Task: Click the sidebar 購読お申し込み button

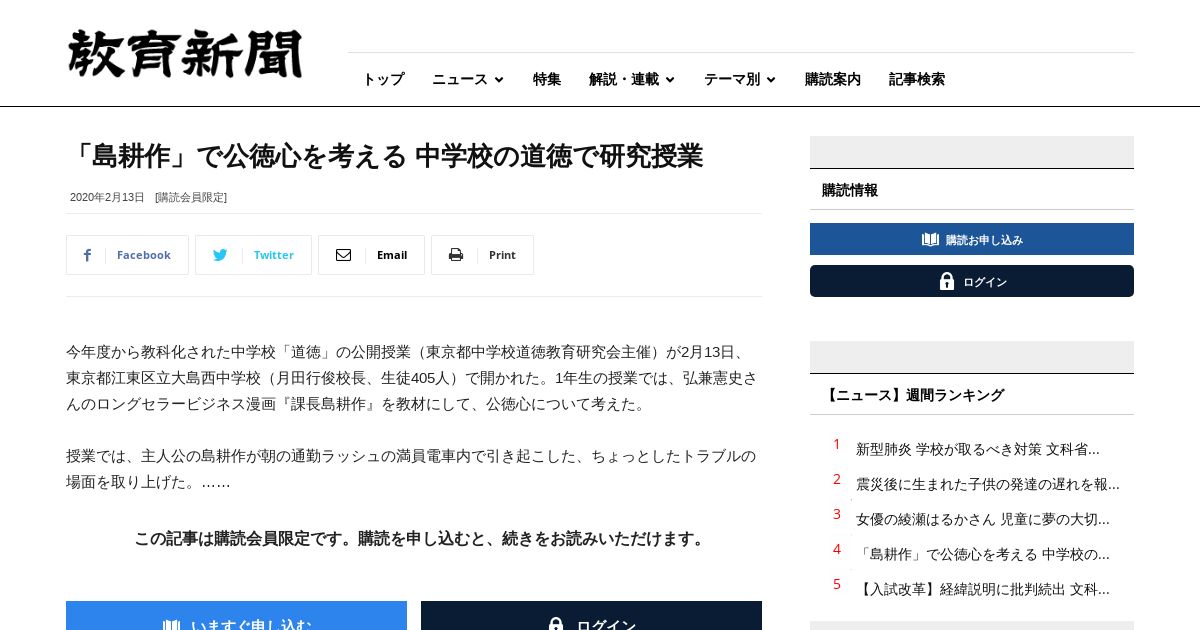Action: pos(972,239)
